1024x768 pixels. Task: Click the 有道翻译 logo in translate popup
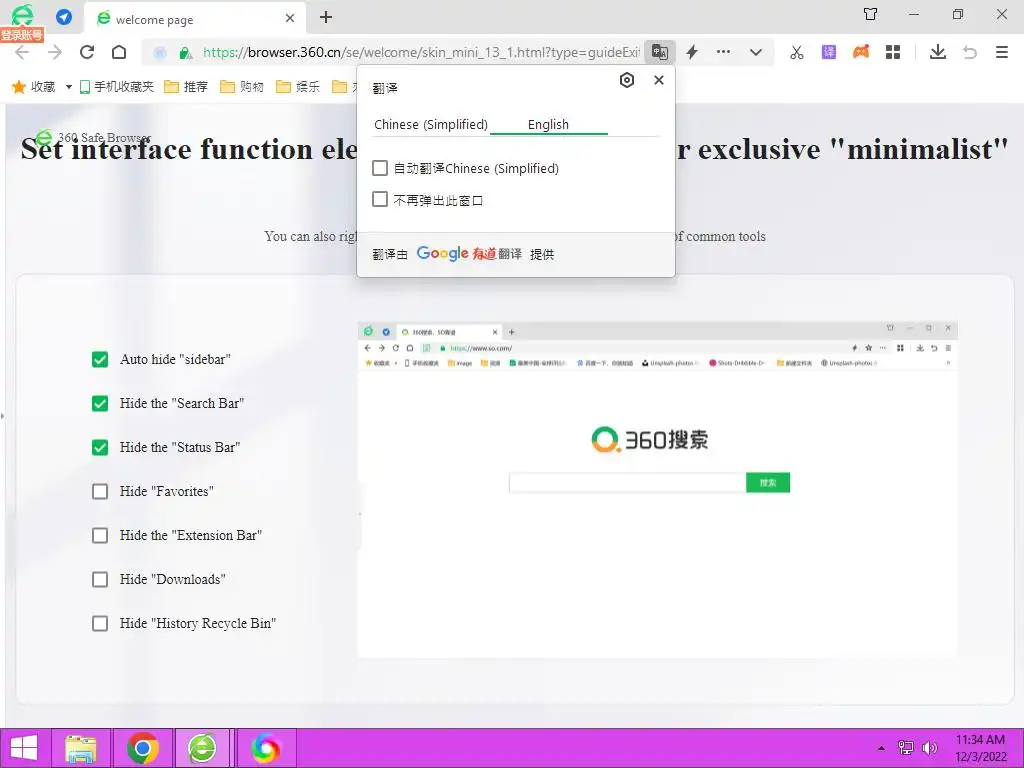point(496,253)
